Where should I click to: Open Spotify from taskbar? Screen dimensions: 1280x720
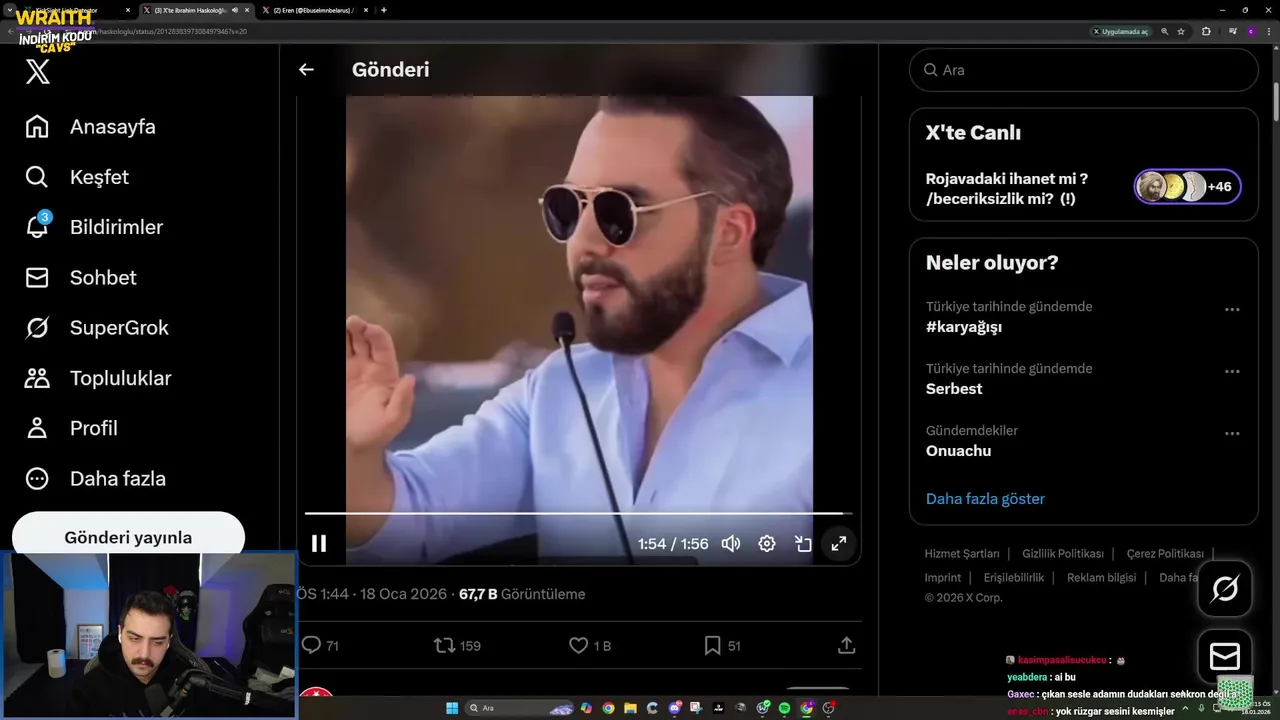point(784,708)
